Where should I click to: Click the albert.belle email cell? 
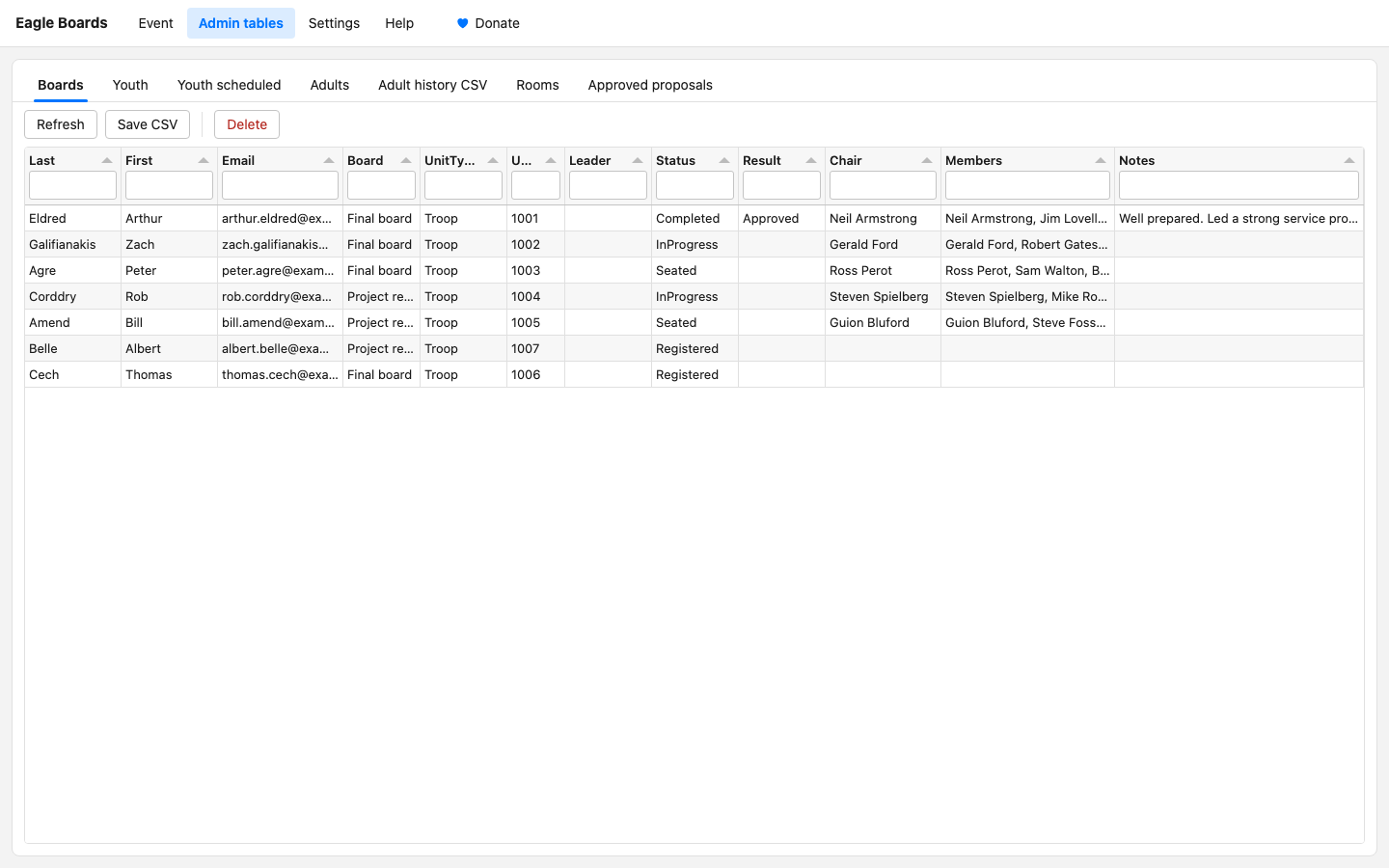[280, 349]
